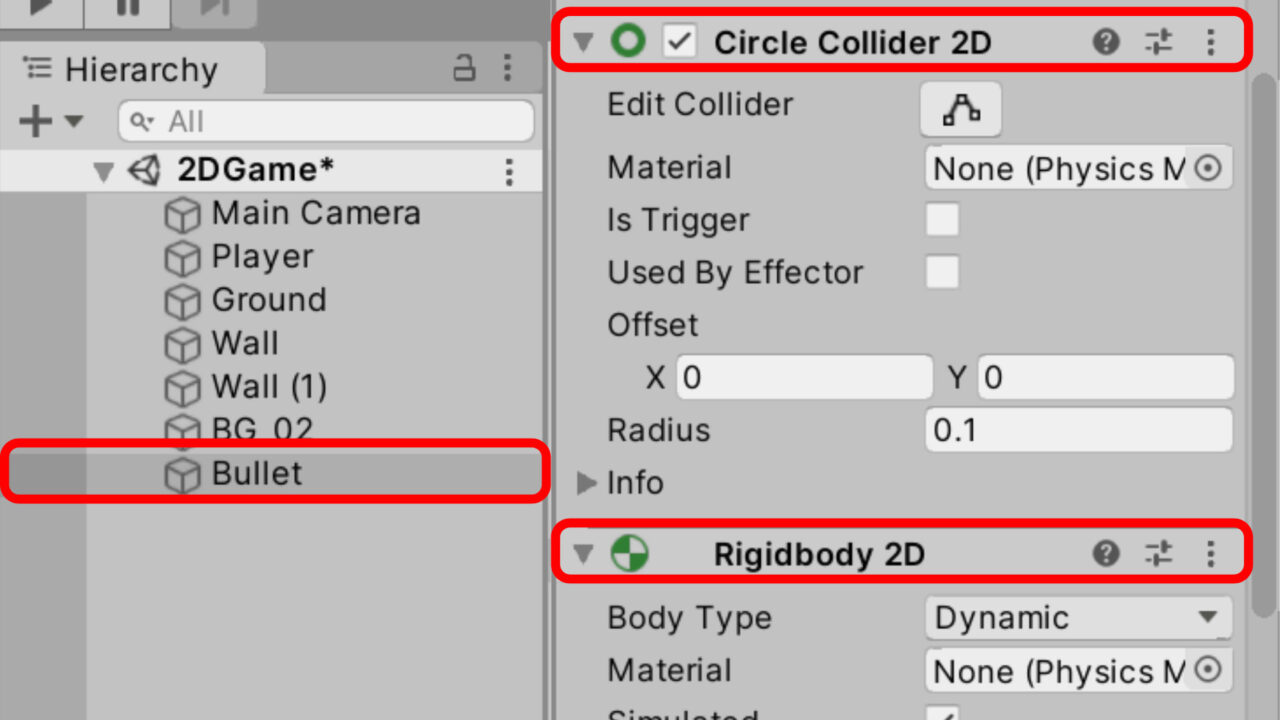
Task: Open Circle Collider 2D preset settings icon
Action: (1158, 42)
